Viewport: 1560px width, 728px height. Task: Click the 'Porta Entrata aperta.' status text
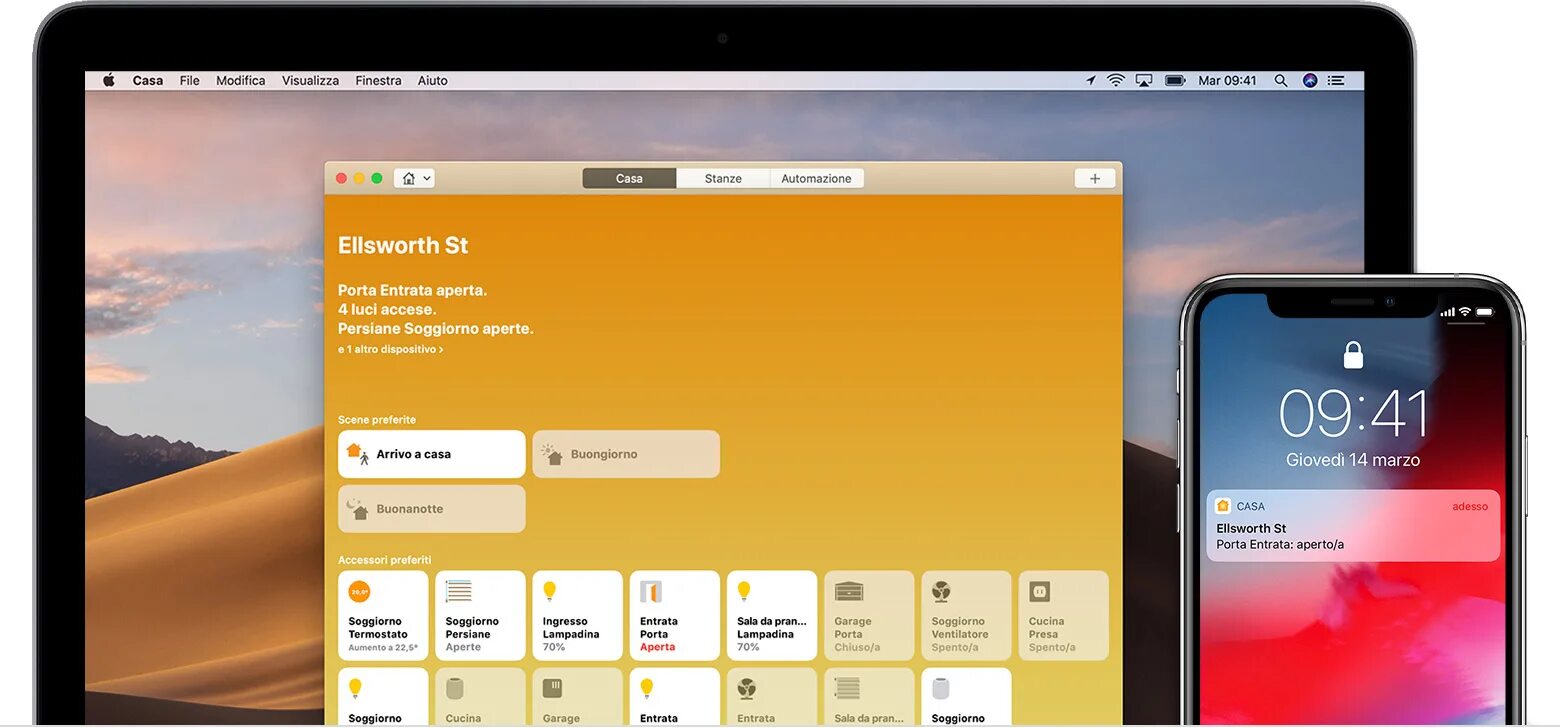coord(412,290)
